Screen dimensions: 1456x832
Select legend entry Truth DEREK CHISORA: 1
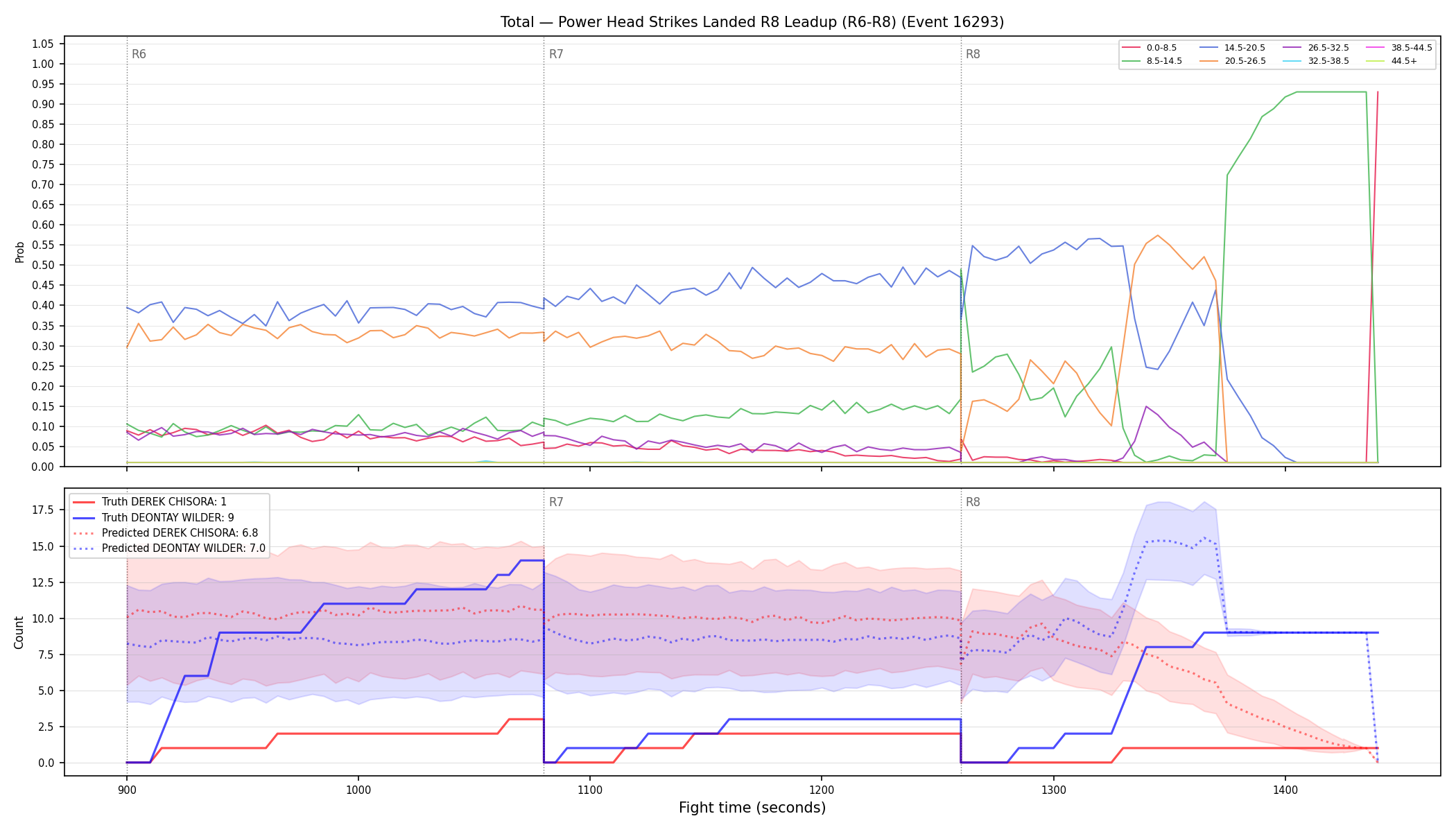tap(164, 502)
